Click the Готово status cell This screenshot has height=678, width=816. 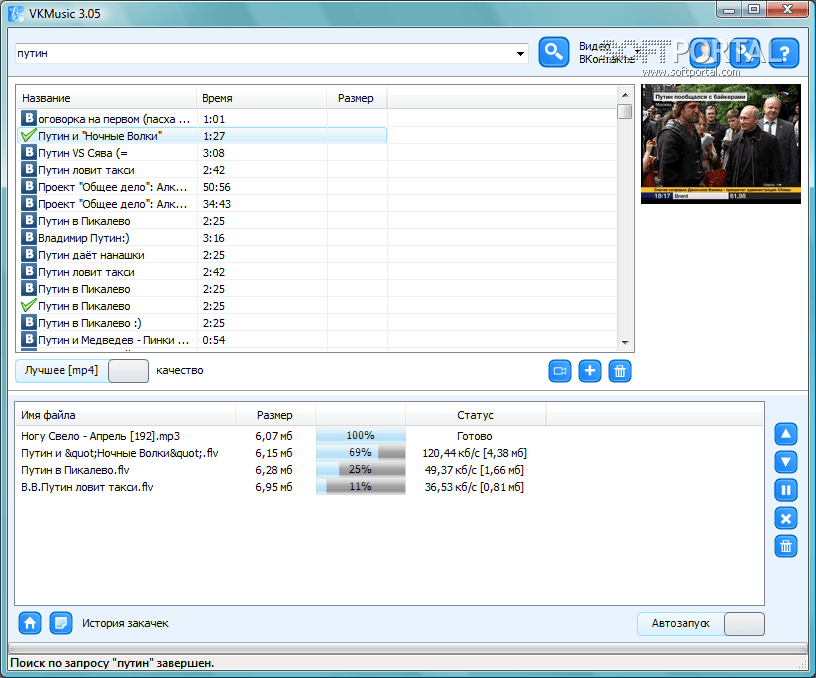(x=475, y=436)
